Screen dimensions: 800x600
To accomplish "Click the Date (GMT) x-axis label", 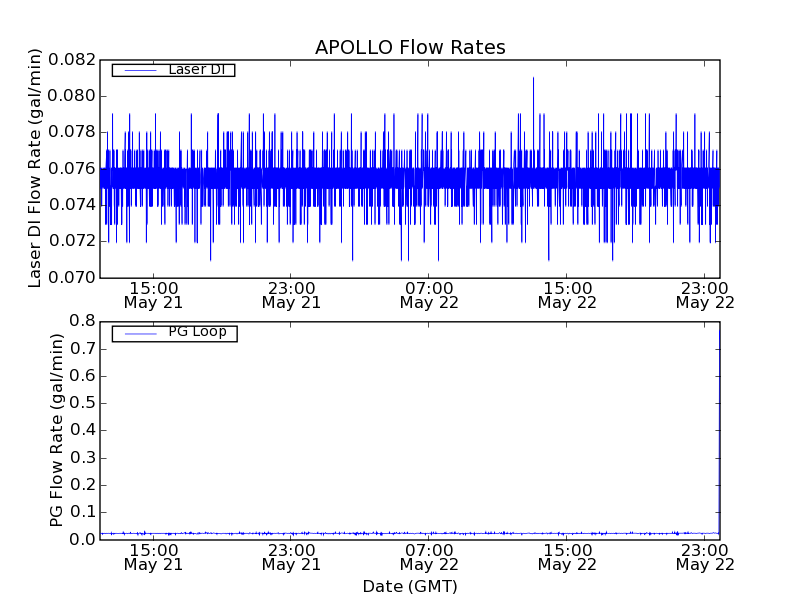I will (410, 586).
